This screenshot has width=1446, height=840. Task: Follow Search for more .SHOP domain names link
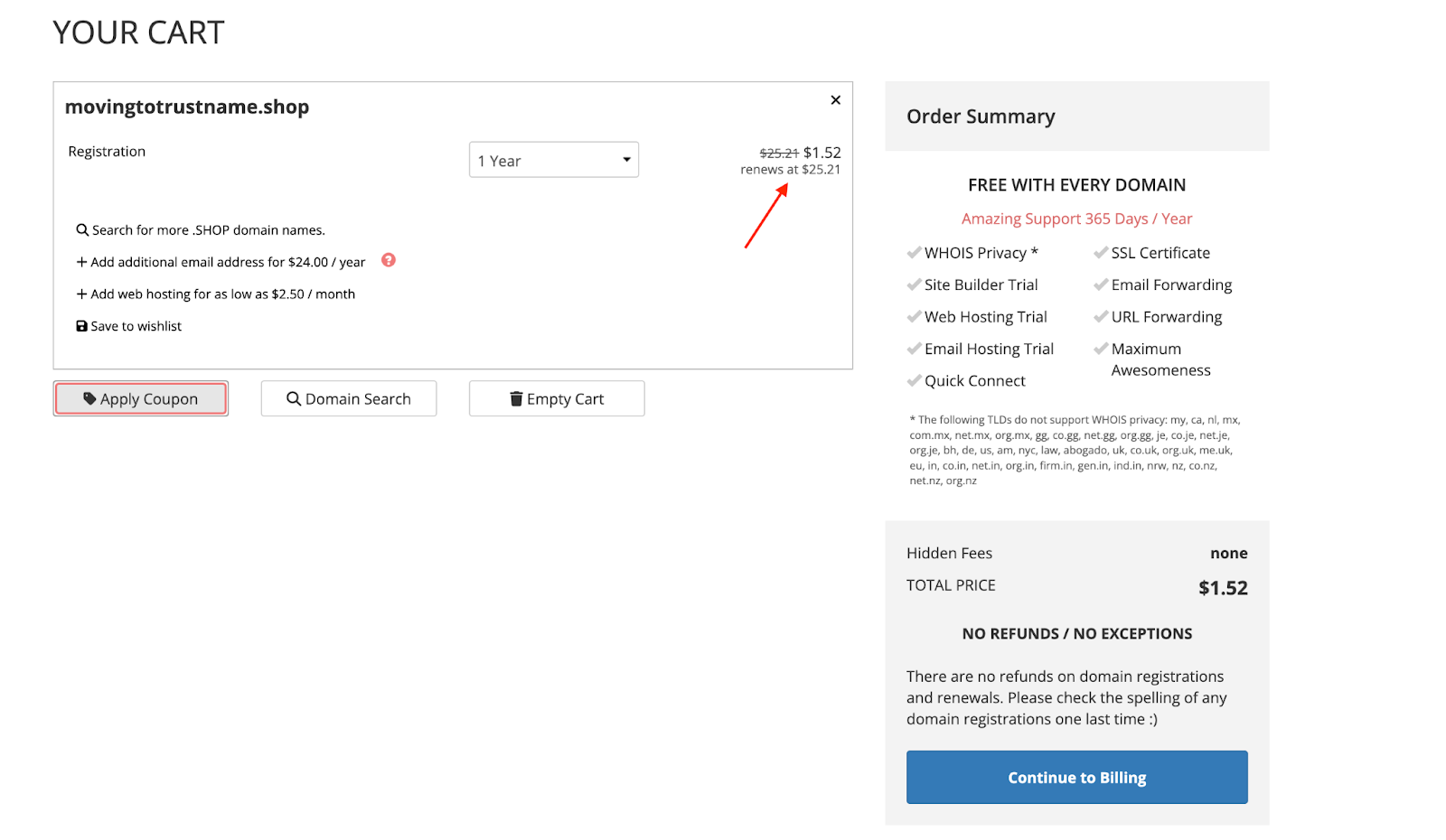click(x=208, y=230)
